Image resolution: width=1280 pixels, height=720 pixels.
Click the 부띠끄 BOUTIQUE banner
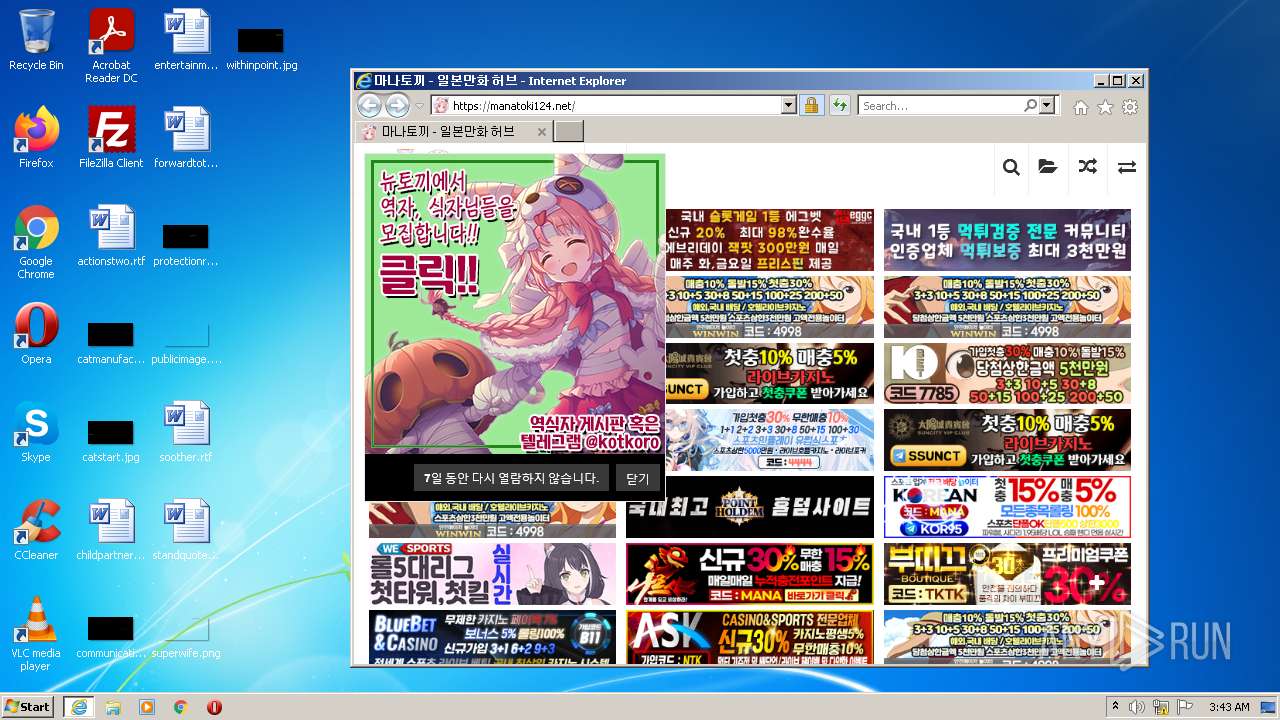pos(1007,573)
